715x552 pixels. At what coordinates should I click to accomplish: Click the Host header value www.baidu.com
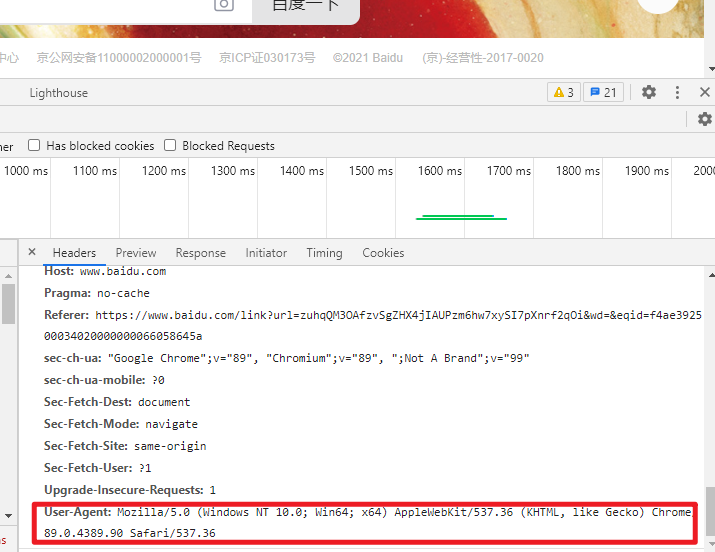pyautogui.click(x=123, y=271)
